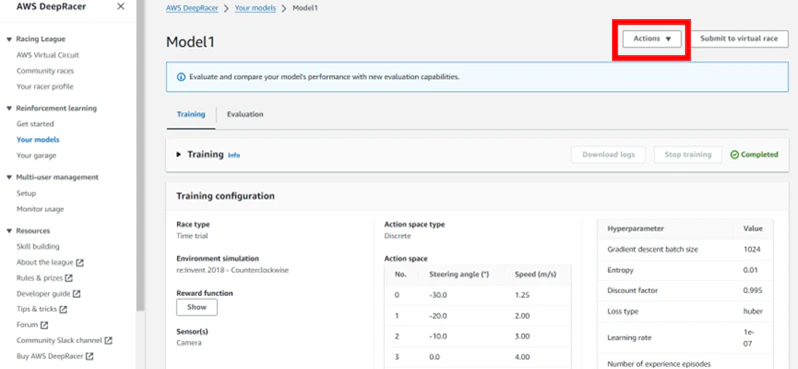Viewport: 798px width, 369px height.
Task: Click steering angle -30.0 cell
Action: pos(438,295)
